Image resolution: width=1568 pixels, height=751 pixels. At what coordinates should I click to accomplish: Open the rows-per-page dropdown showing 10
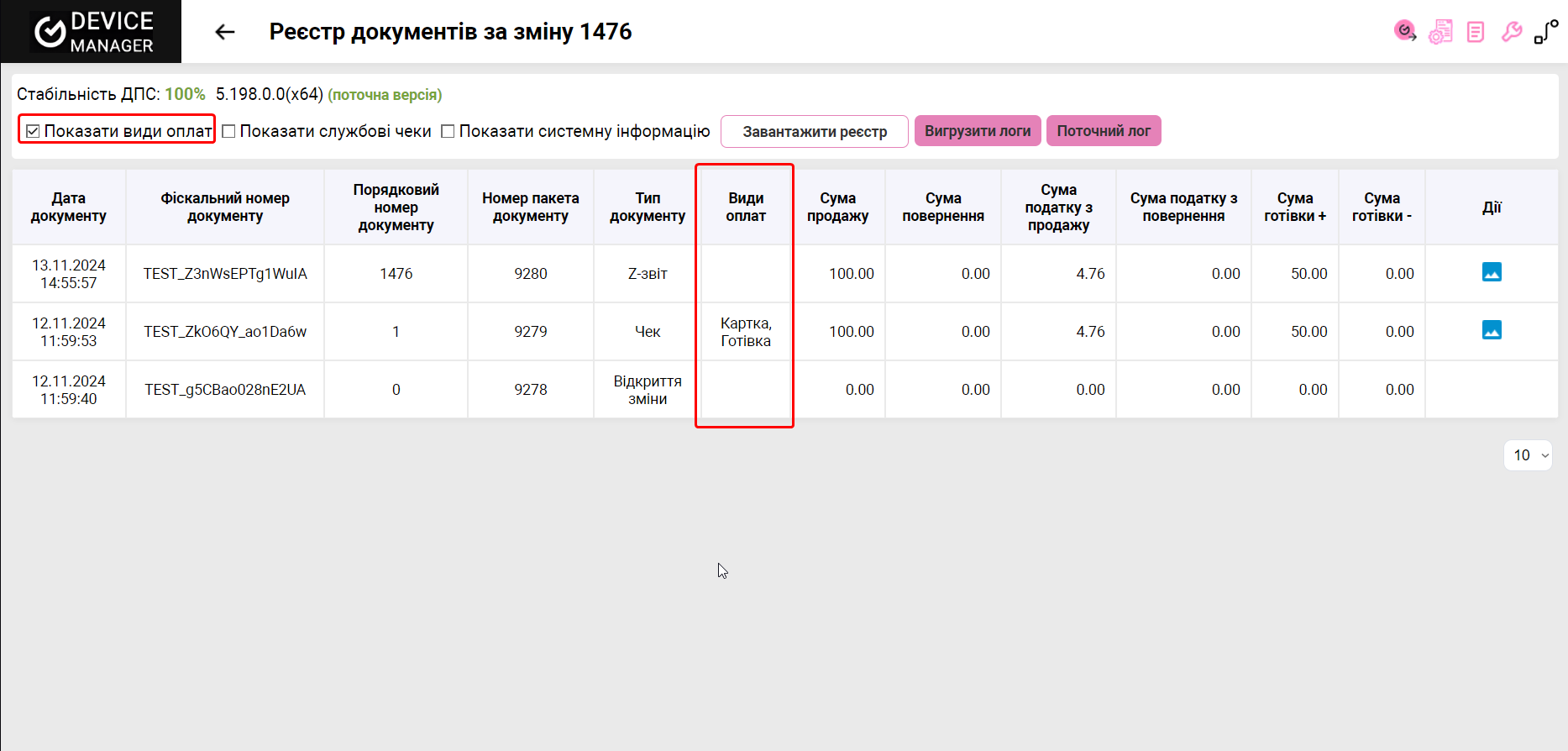(1528, 455)
